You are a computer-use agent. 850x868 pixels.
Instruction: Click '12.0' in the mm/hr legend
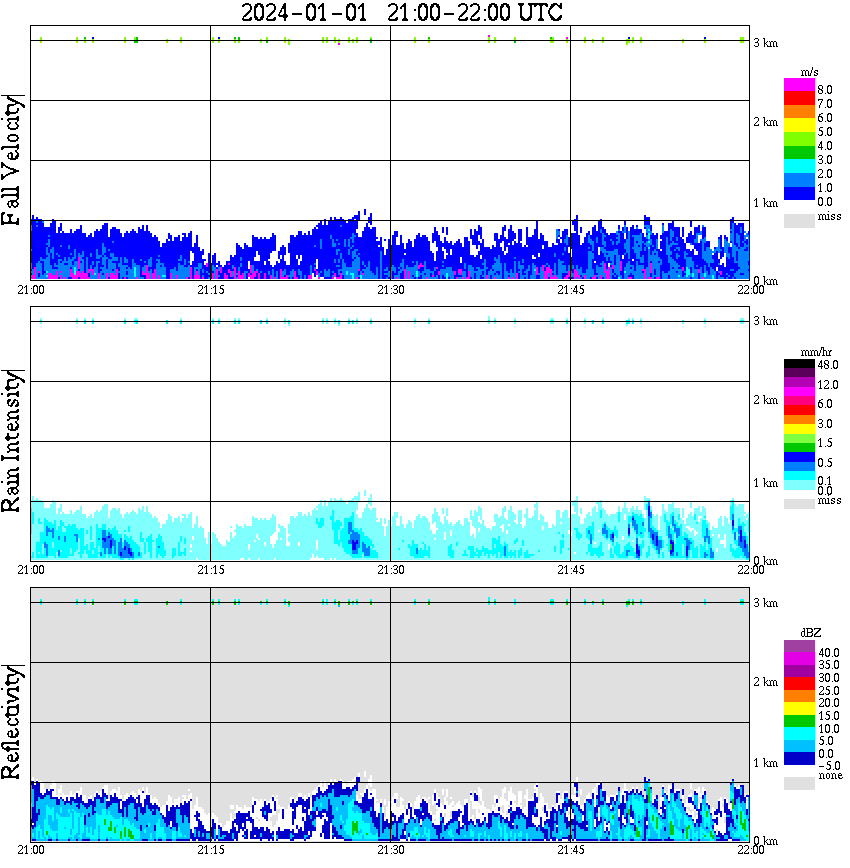827,385
